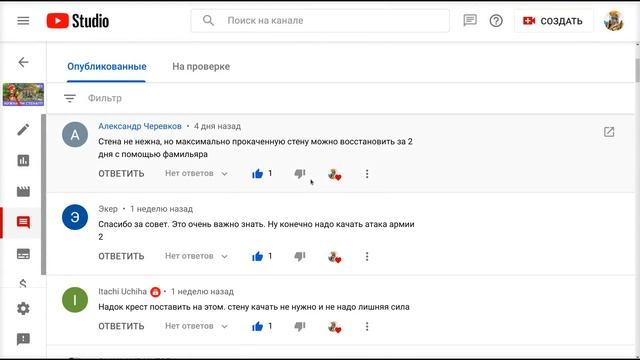The width and height of the screenshot is (640, 360).
Task: Open more options for Itachi Uchiha comment
Action: (367, 327)
